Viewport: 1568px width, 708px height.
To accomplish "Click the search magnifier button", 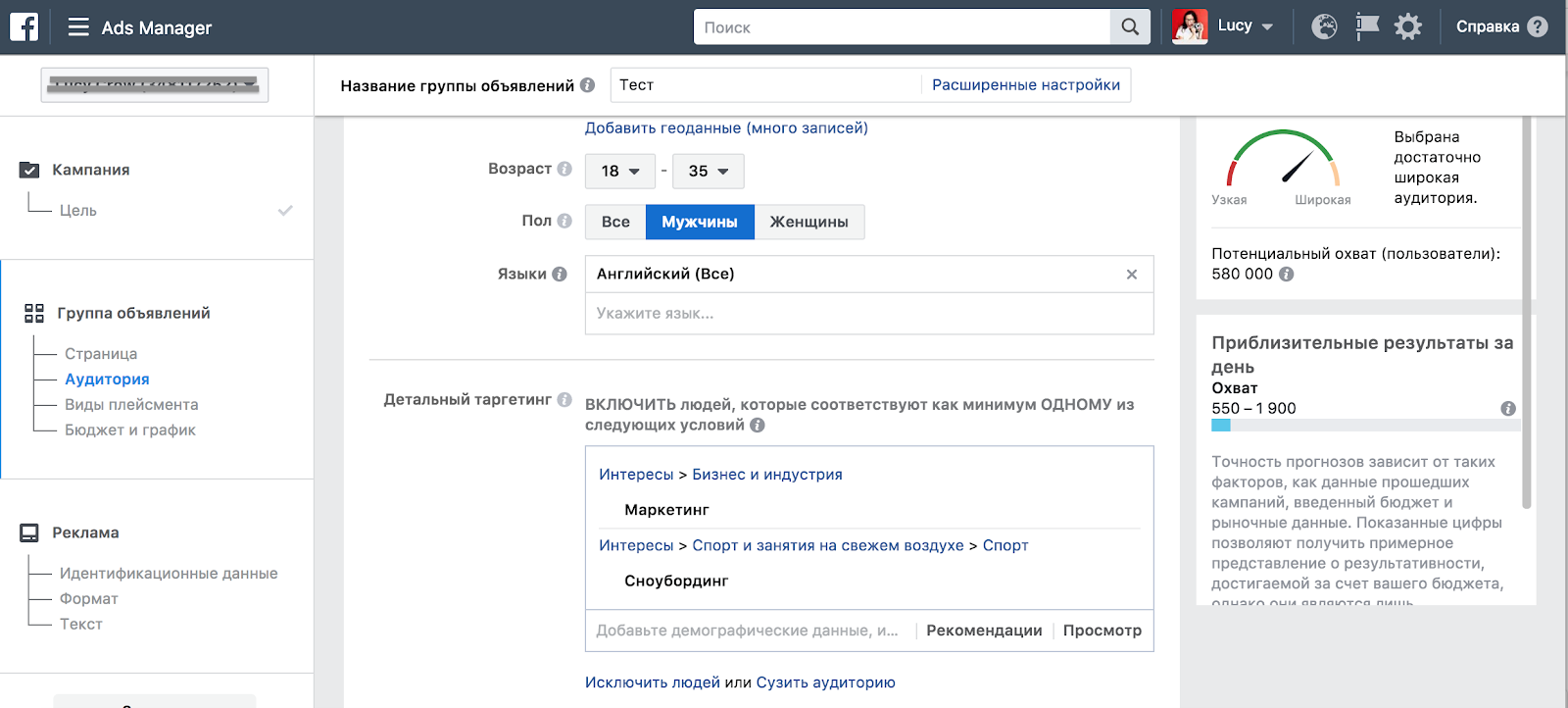I will pyautogui.click(x=1130, y=27).
